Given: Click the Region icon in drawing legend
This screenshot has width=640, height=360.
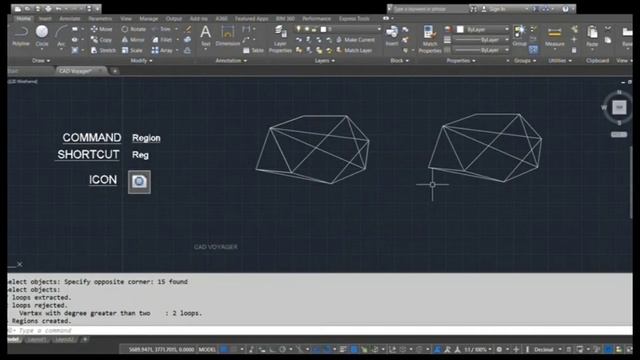Looking at the screenshot, I should [139, 182].
